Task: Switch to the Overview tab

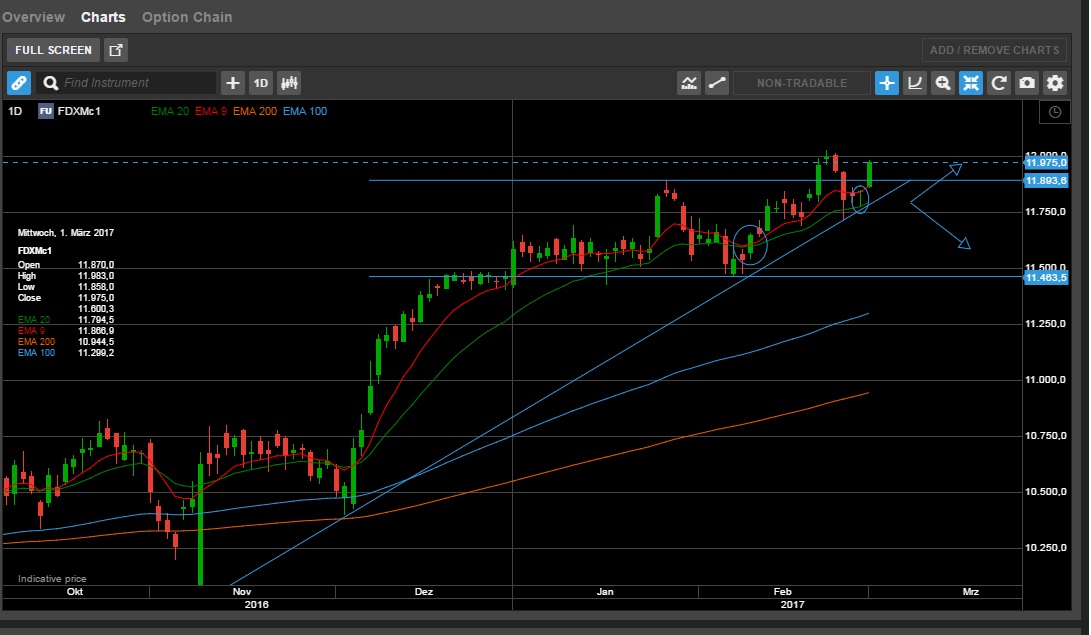Action: (x=33, y=17)
